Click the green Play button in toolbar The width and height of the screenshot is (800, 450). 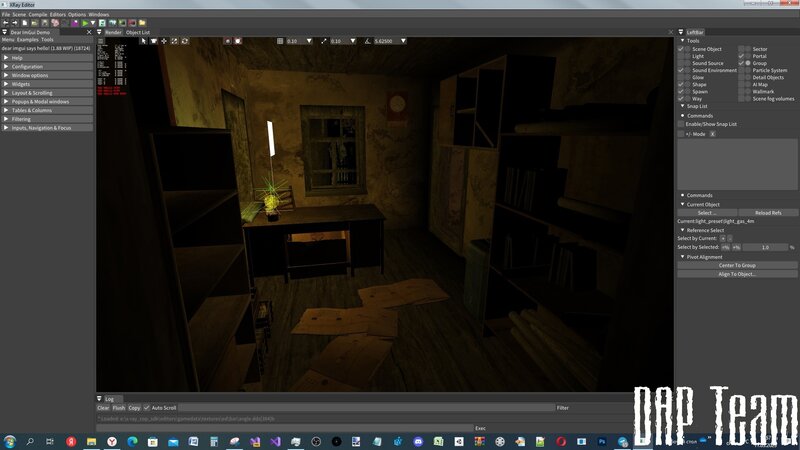(x=86, y=22)
